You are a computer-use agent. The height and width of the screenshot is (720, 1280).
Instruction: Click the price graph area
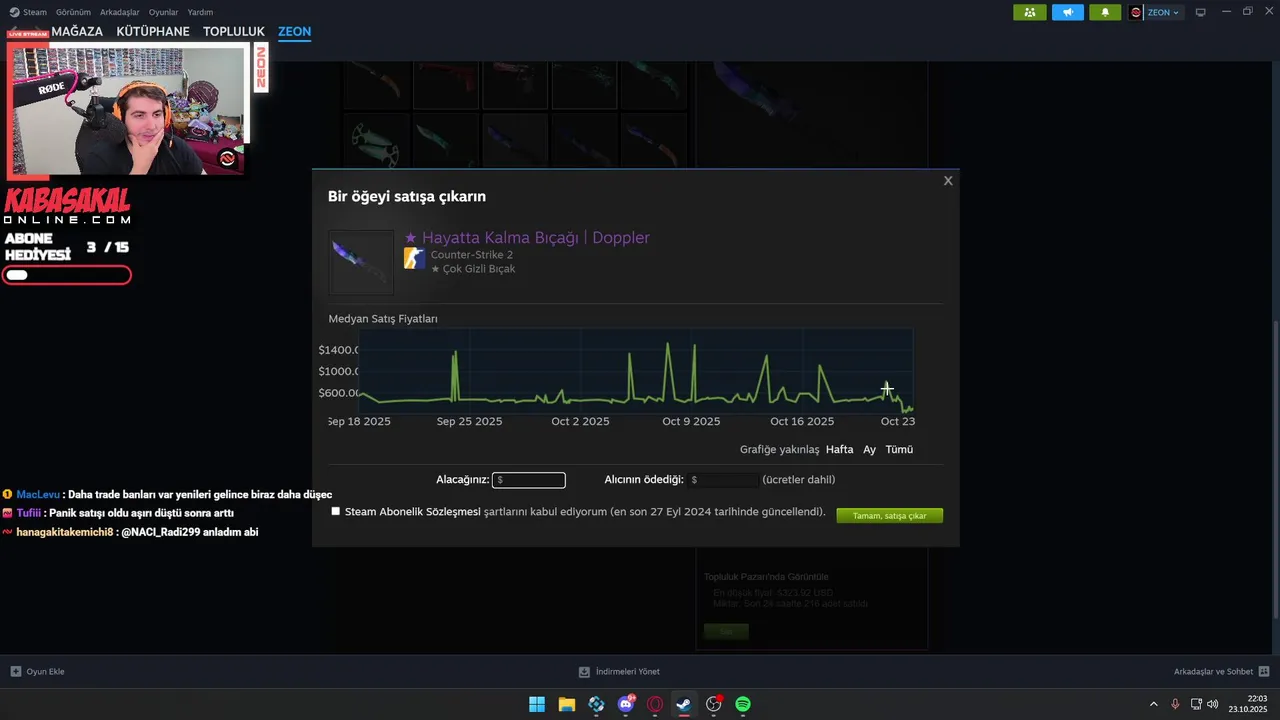(636, 371)
